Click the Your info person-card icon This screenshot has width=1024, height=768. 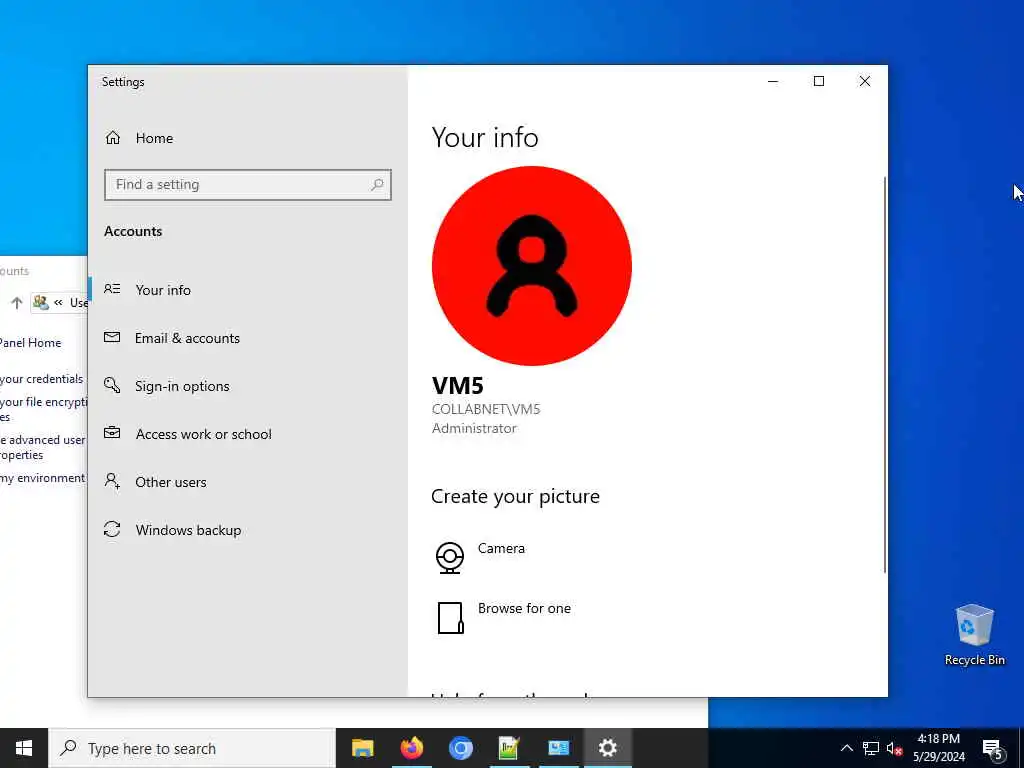(x=112, y=289)
